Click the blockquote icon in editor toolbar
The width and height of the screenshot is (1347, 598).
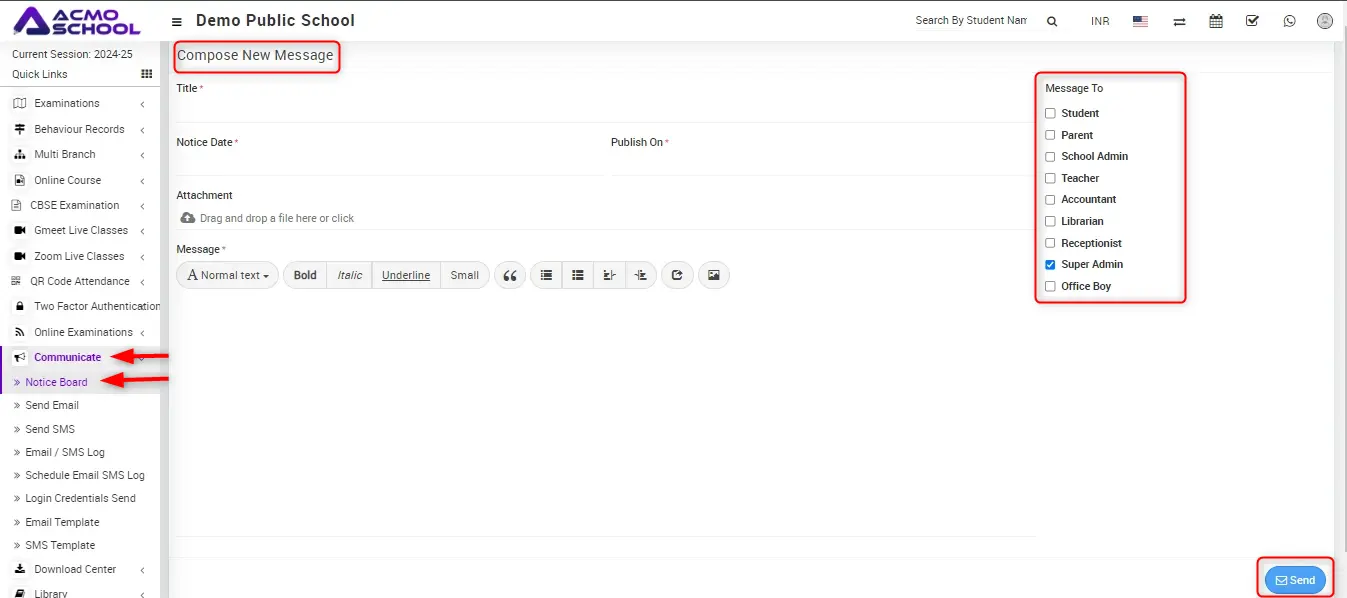pos(509,275)
